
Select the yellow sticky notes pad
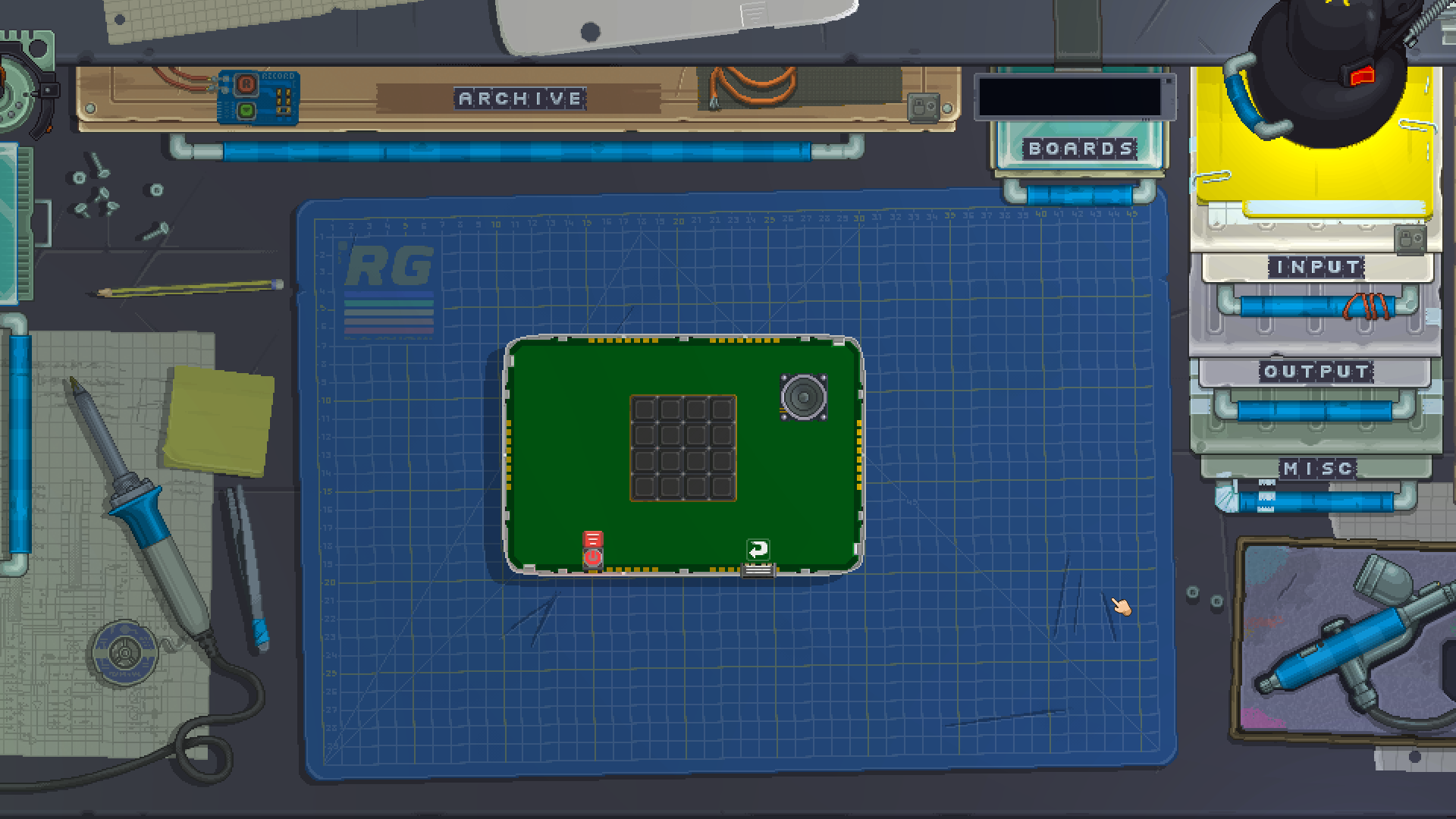point(218,422)
